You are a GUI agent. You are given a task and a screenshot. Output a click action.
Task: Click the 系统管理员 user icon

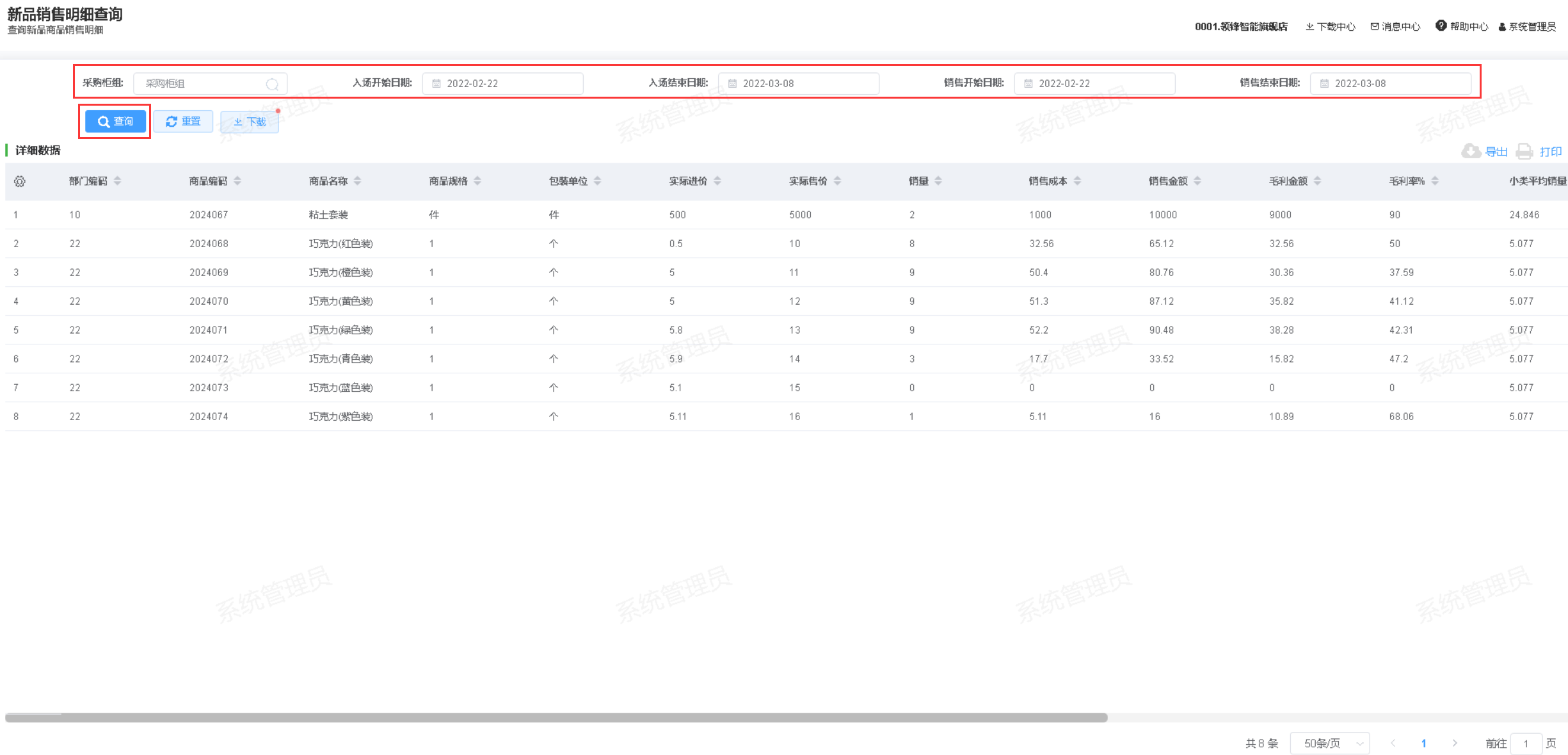coord(1502,27)
